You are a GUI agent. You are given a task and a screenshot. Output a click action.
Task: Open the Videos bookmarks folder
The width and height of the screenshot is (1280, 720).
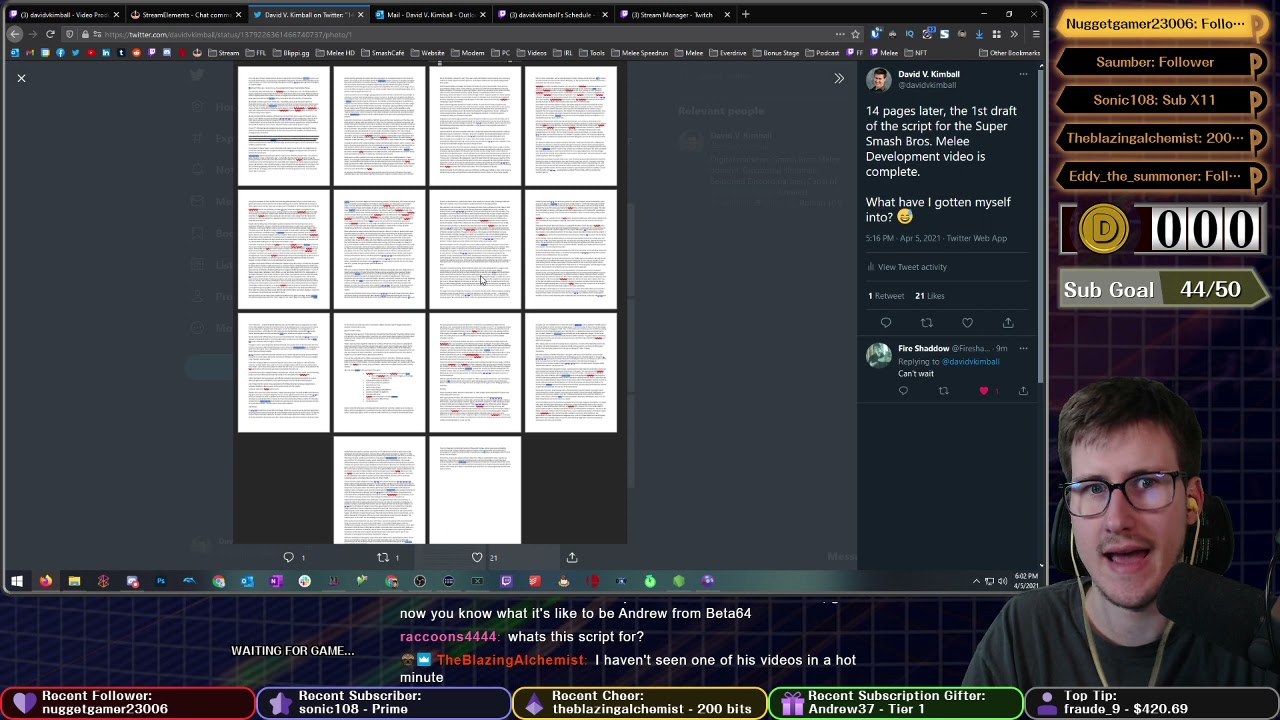pyautogui.click(x=532, y=53)
